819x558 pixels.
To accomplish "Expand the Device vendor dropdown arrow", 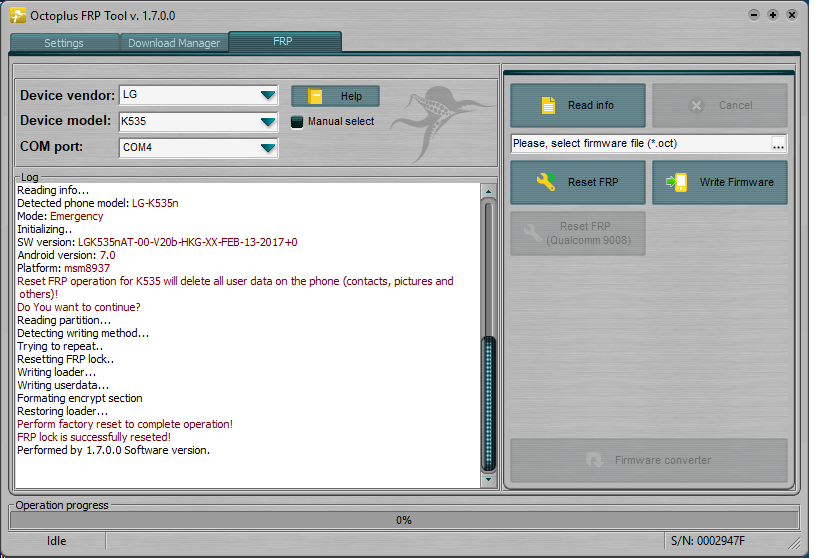I will pos(268,95).
